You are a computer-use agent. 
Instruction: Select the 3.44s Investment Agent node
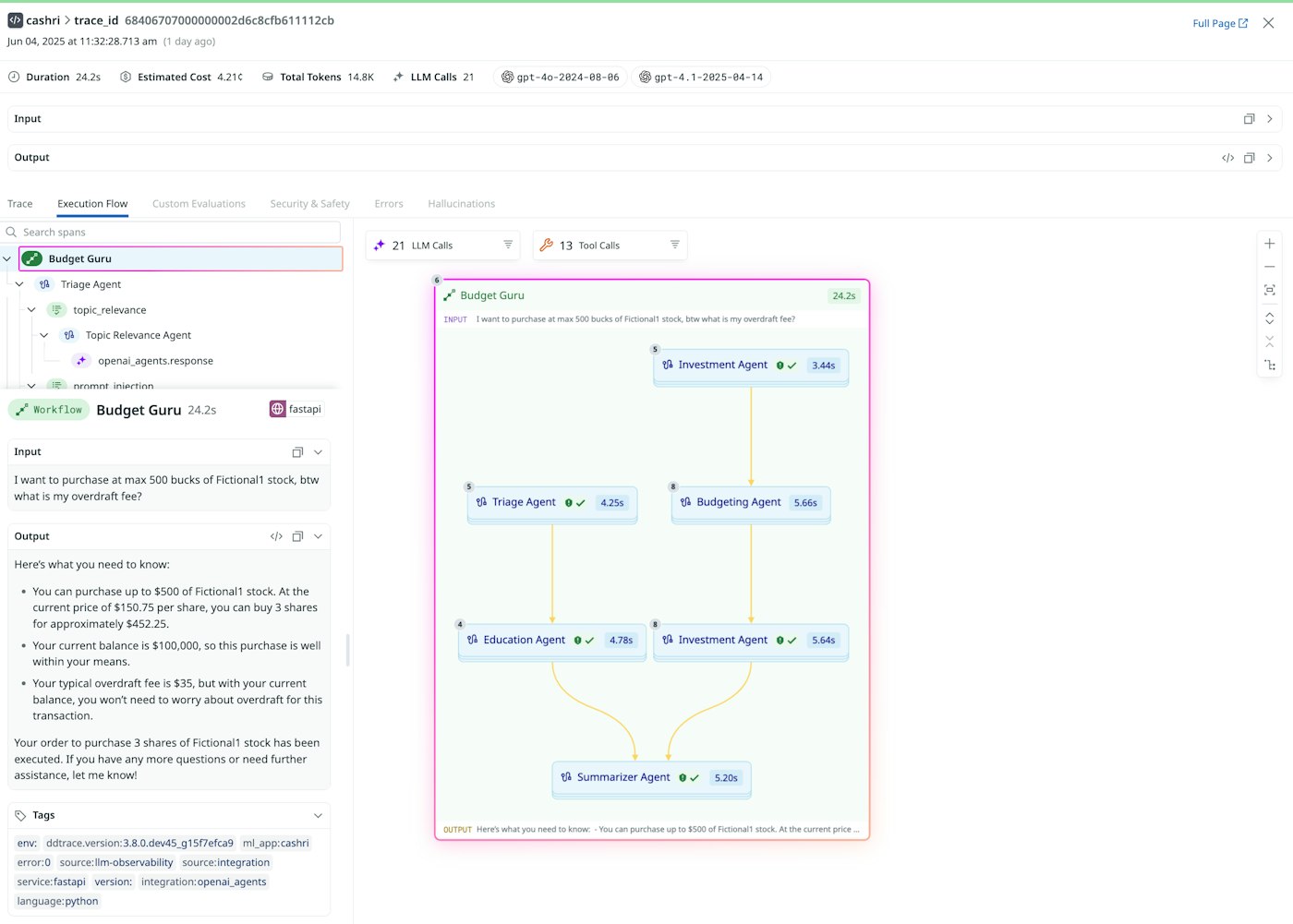[x=751, y=366]
